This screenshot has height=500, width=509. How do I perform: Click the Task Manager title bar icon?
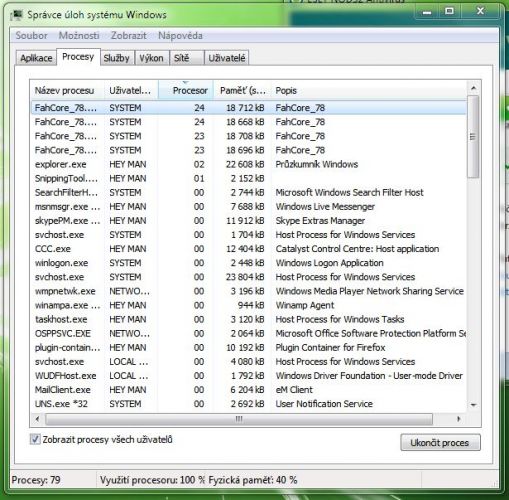[x=16, y=15]
